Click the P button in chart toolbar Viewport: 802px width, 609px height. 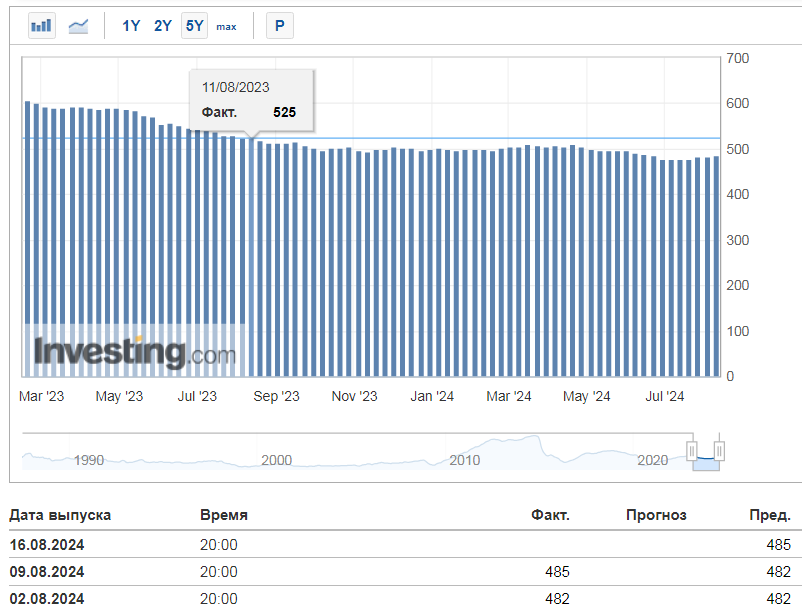[279, 26]
